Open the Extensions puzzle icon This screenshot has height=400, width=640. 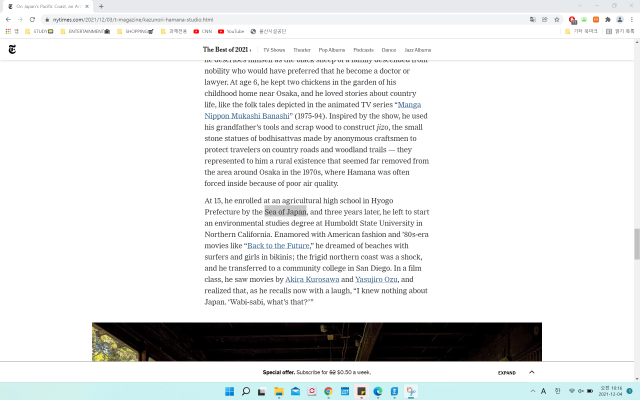point(608,19)
